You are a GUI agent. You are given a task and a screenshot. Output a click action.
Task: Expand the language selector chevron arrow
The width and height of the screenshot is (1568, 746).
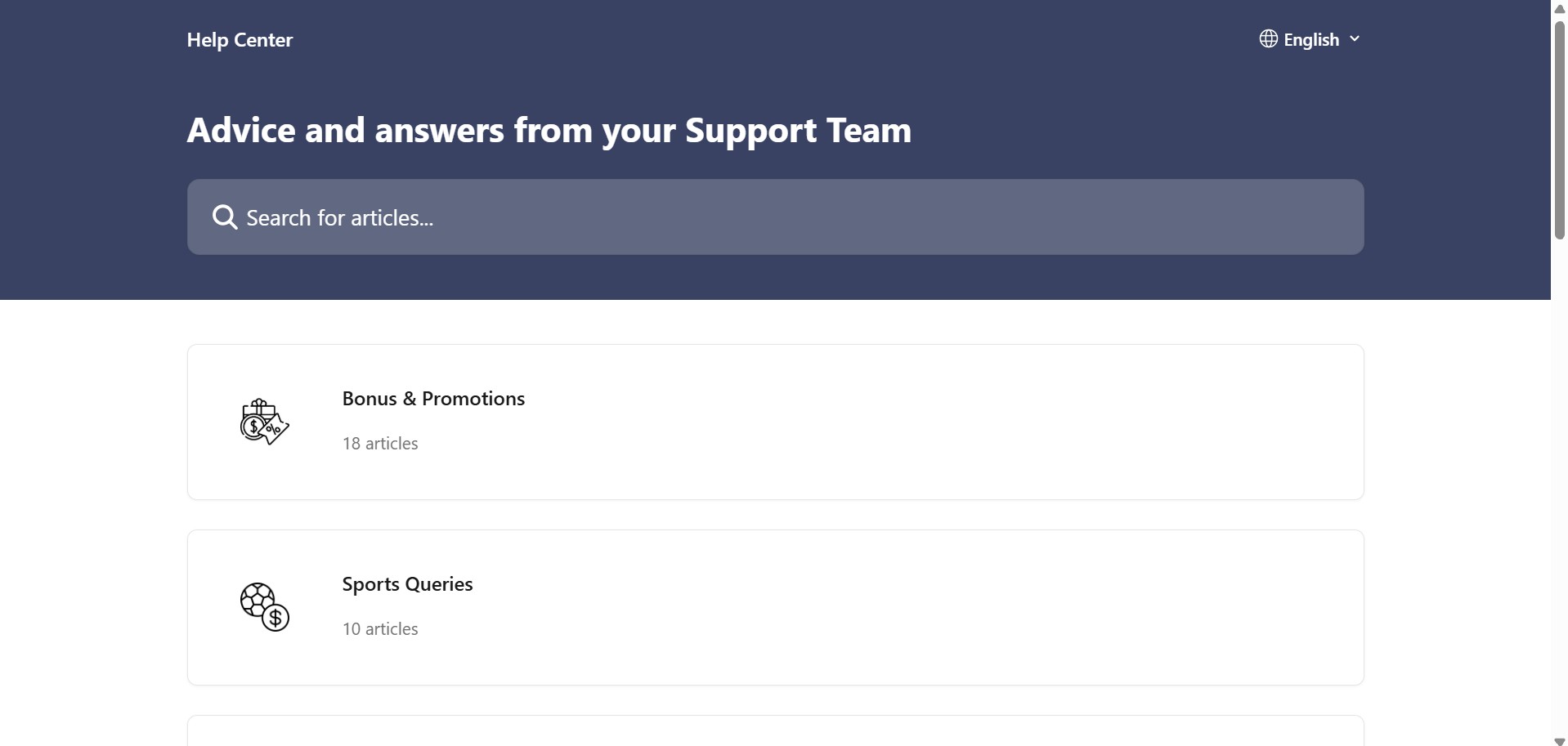[x=1355, y=39]
